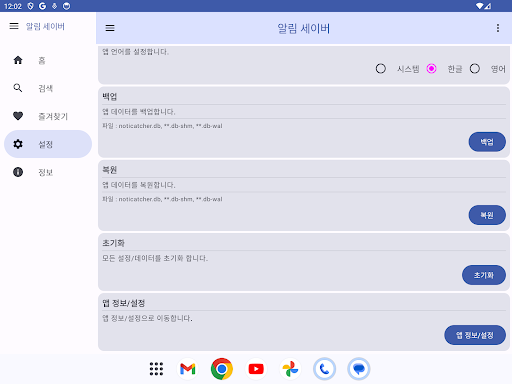Click '앱 언어를 설정합니다.' text
Viewport: 512px width, 384px height.
[135, 52]
